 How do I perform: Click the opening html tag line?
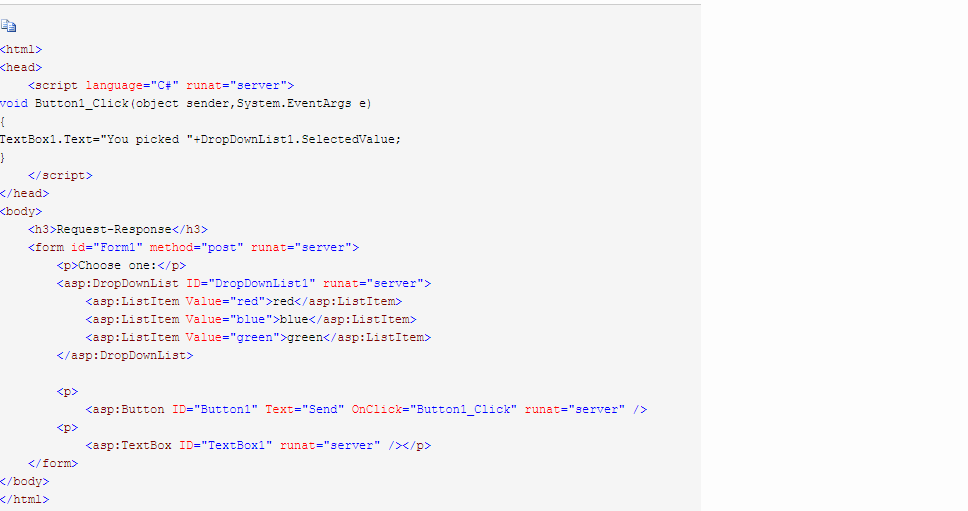21,49
